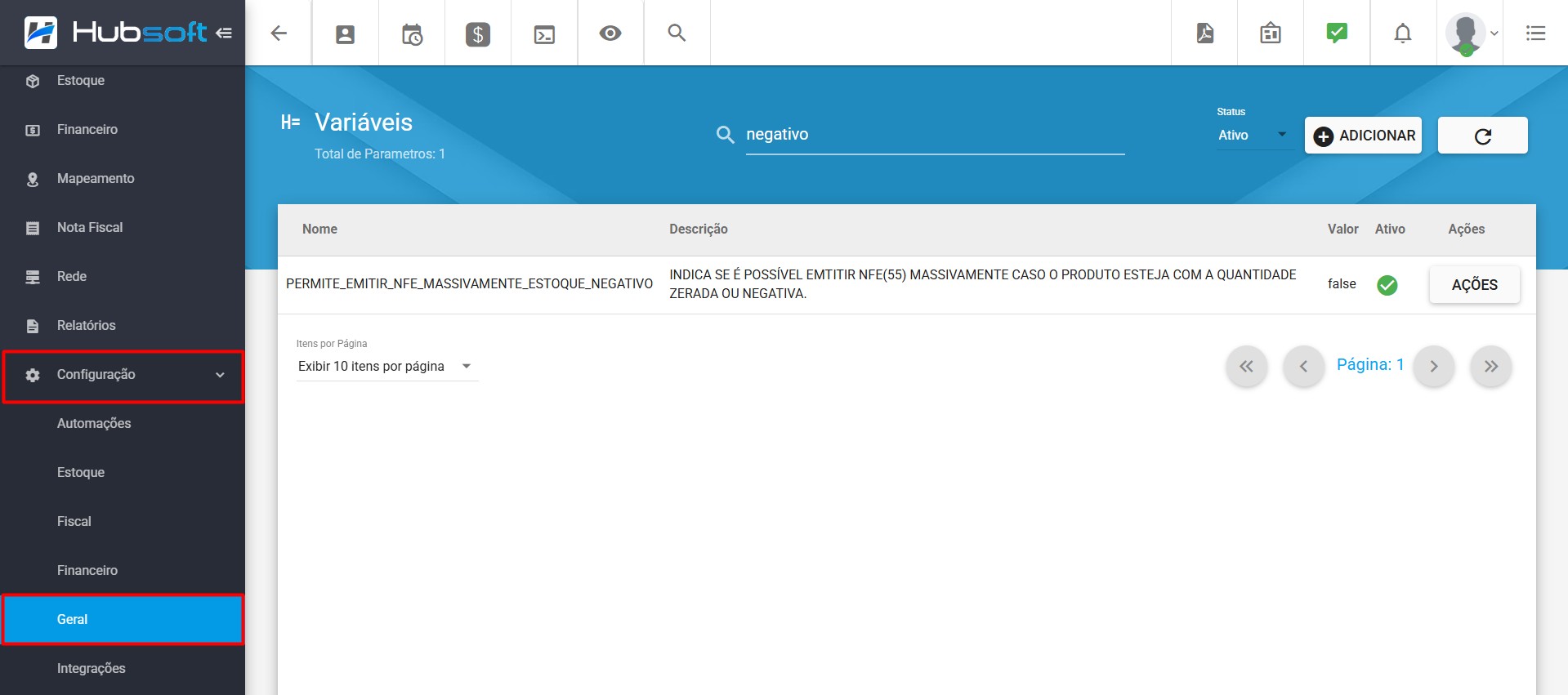Go to the last page
1568x695 pixels.
1491,367
